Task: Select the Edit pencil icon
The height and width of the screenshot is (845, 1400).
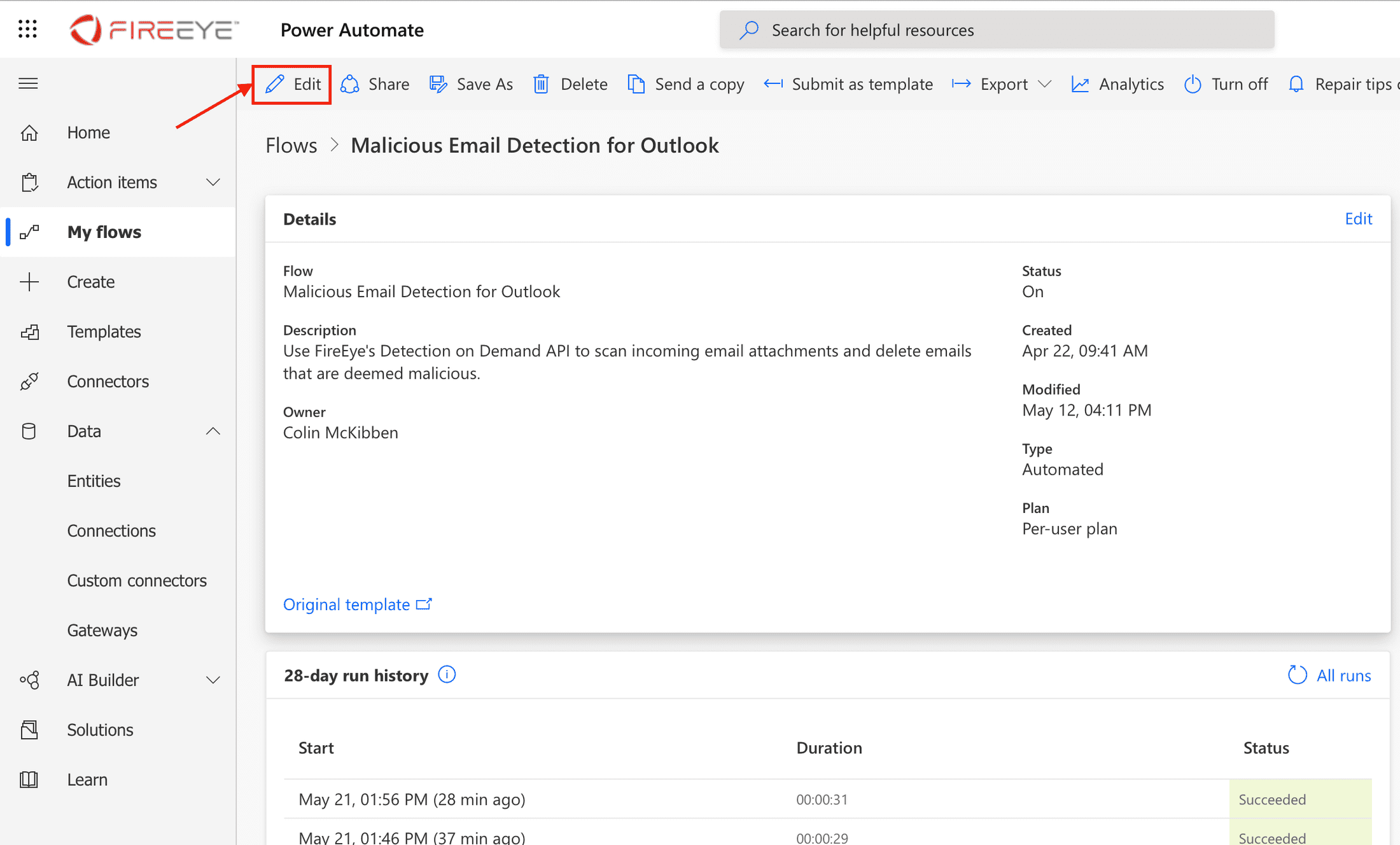Action: coord(275,83)
